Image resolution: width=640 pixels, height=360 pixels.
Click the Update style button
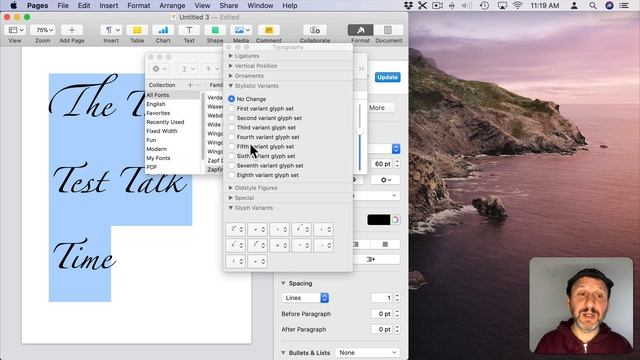coord(387,77)
